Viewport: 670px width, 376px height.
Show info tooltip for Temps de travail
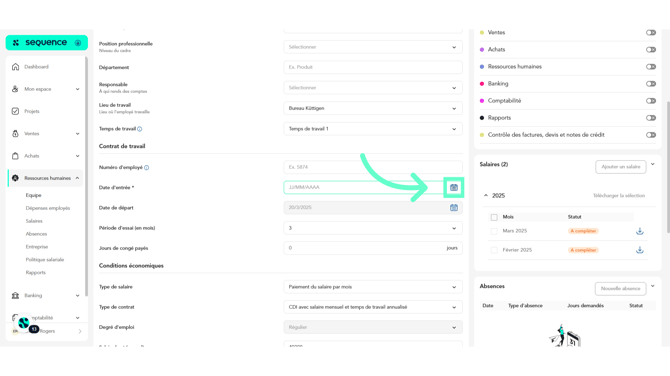pos(140,129)
